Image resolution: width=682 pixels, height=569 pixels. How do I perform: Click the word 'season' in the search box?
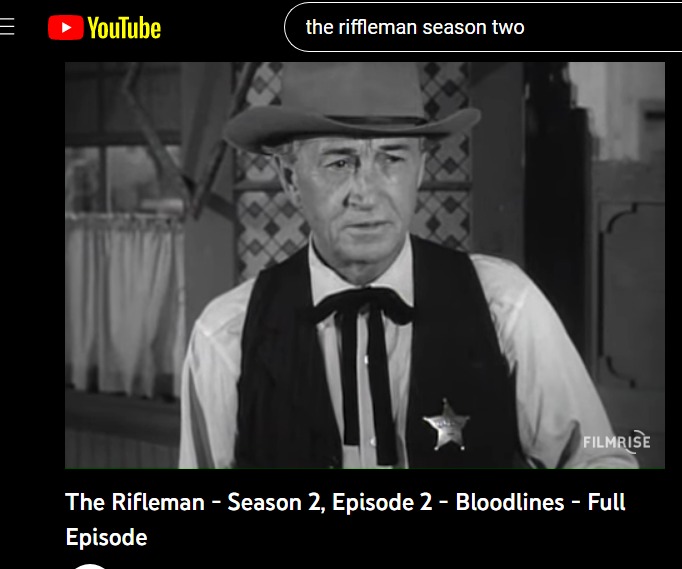coord(455,27)
